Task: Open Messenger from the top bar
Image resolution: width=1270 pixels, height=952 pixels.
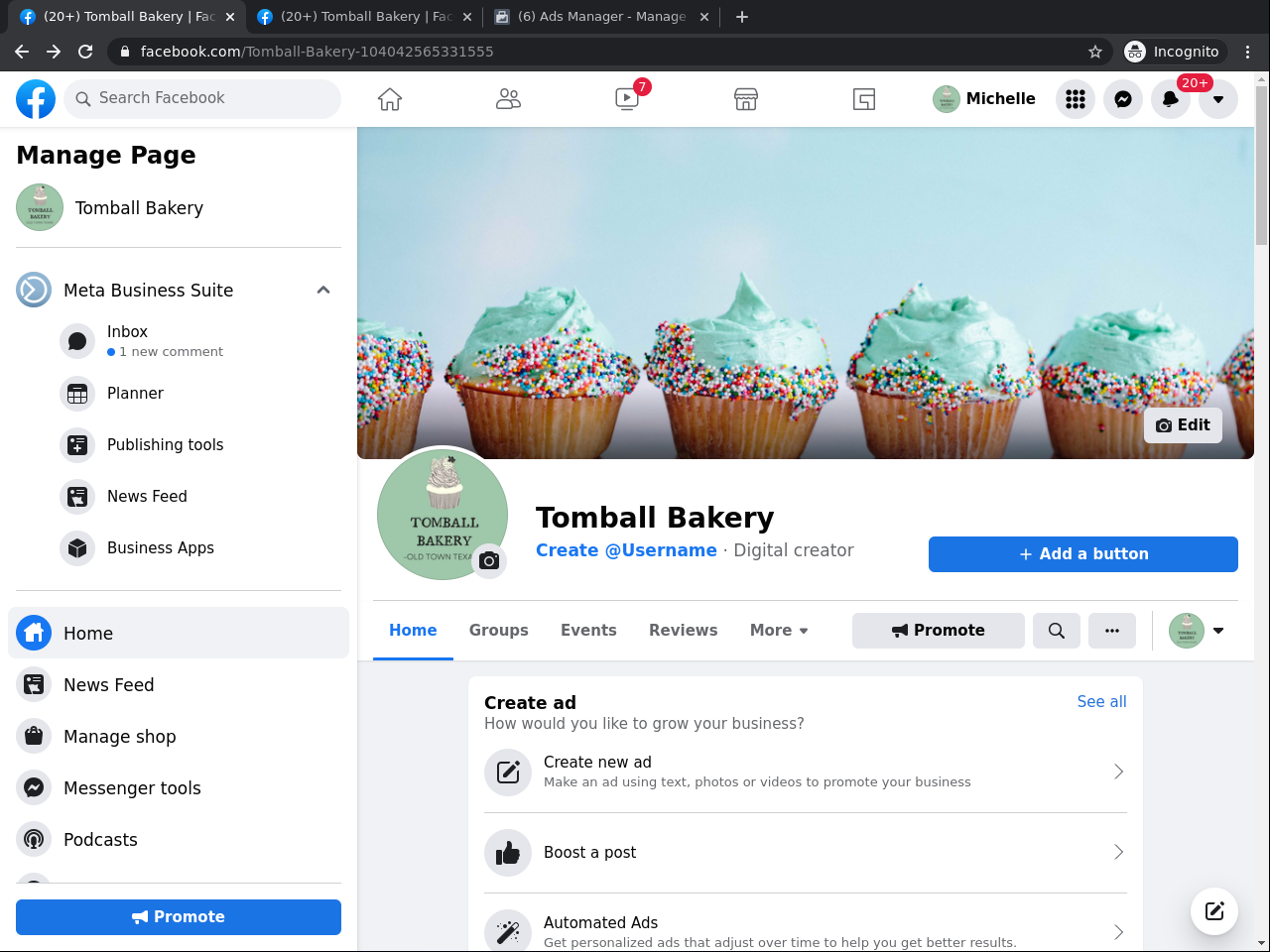Action: click(1123, 99)
